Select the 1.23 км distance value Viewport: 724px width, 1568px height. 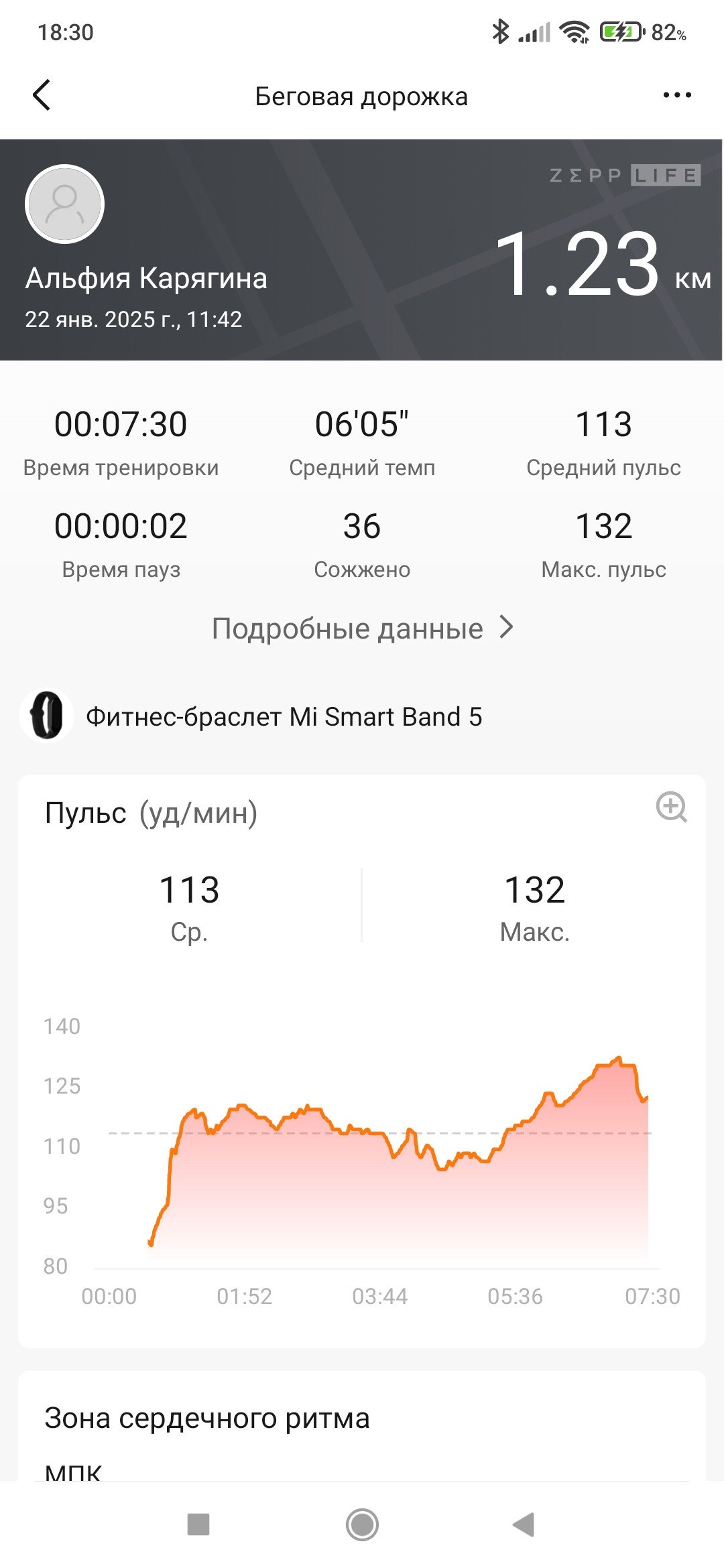click(603, 264)
